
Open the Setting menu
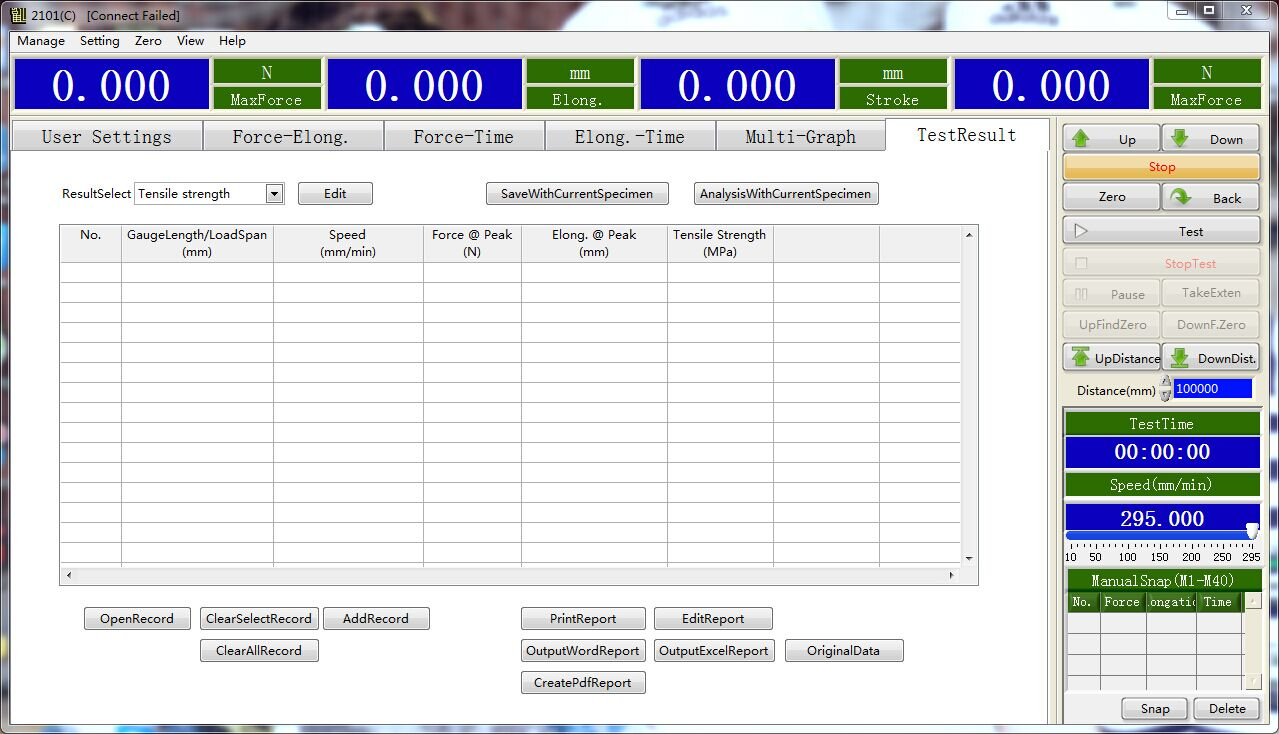tap(99, 41)
